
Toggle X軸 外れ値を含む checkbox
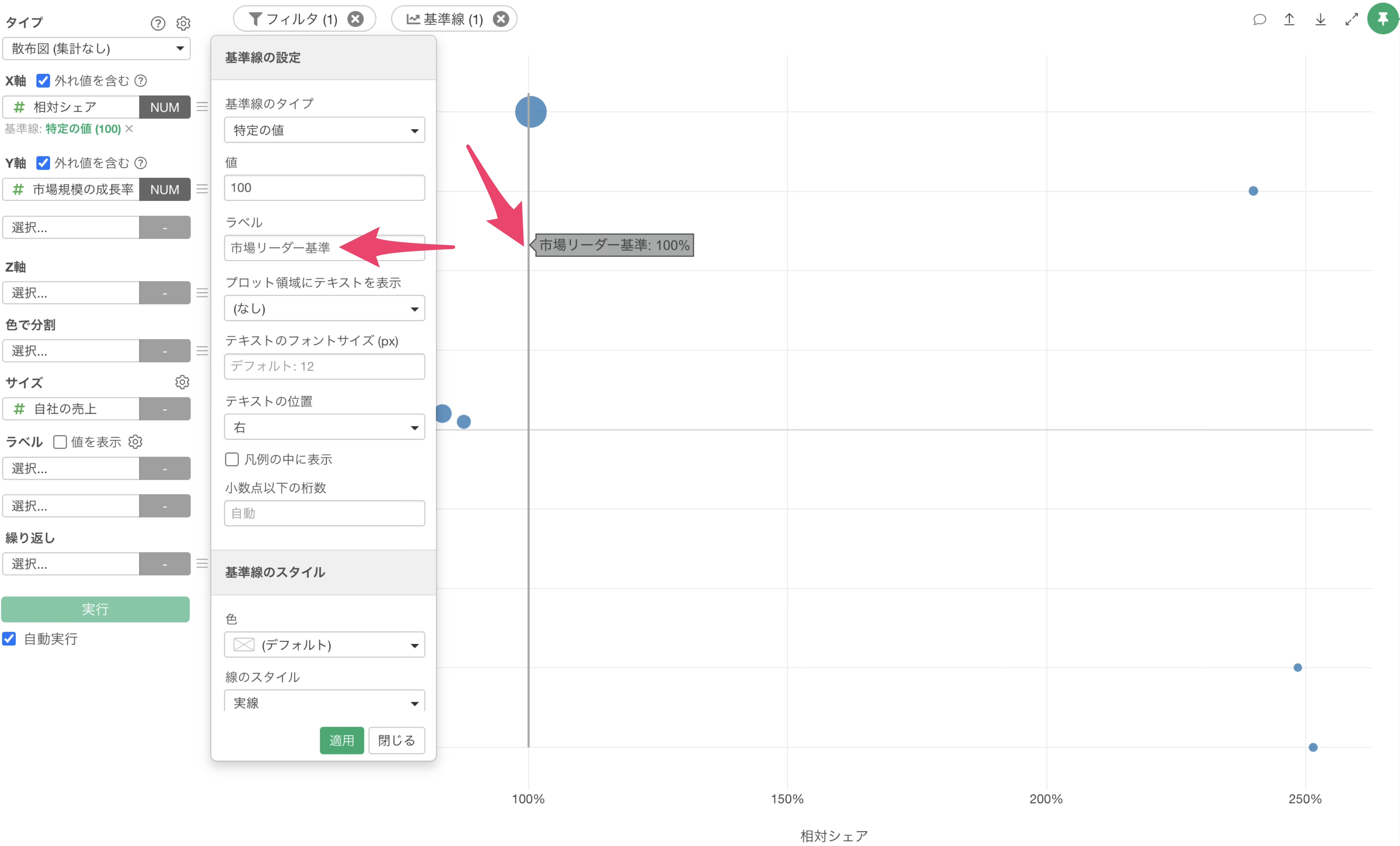(43, 81)
